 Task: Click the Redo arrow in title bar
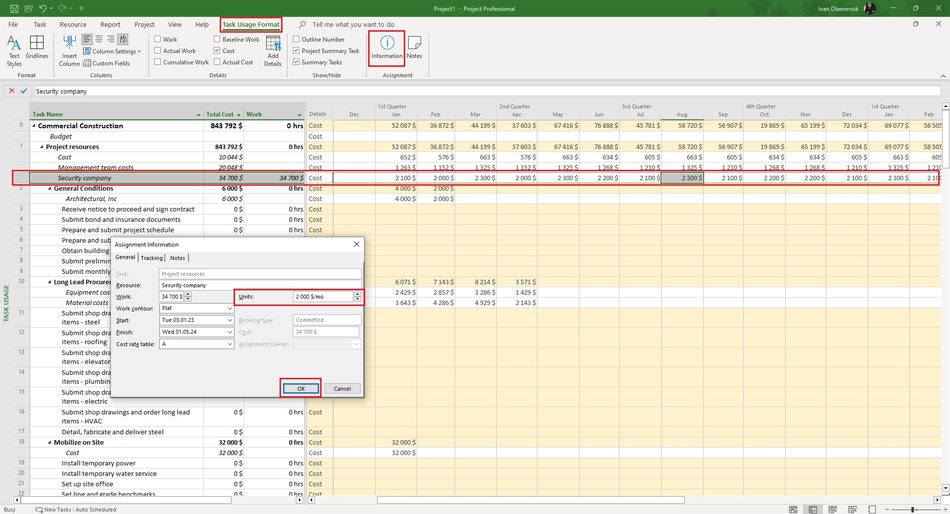point(62,8)
